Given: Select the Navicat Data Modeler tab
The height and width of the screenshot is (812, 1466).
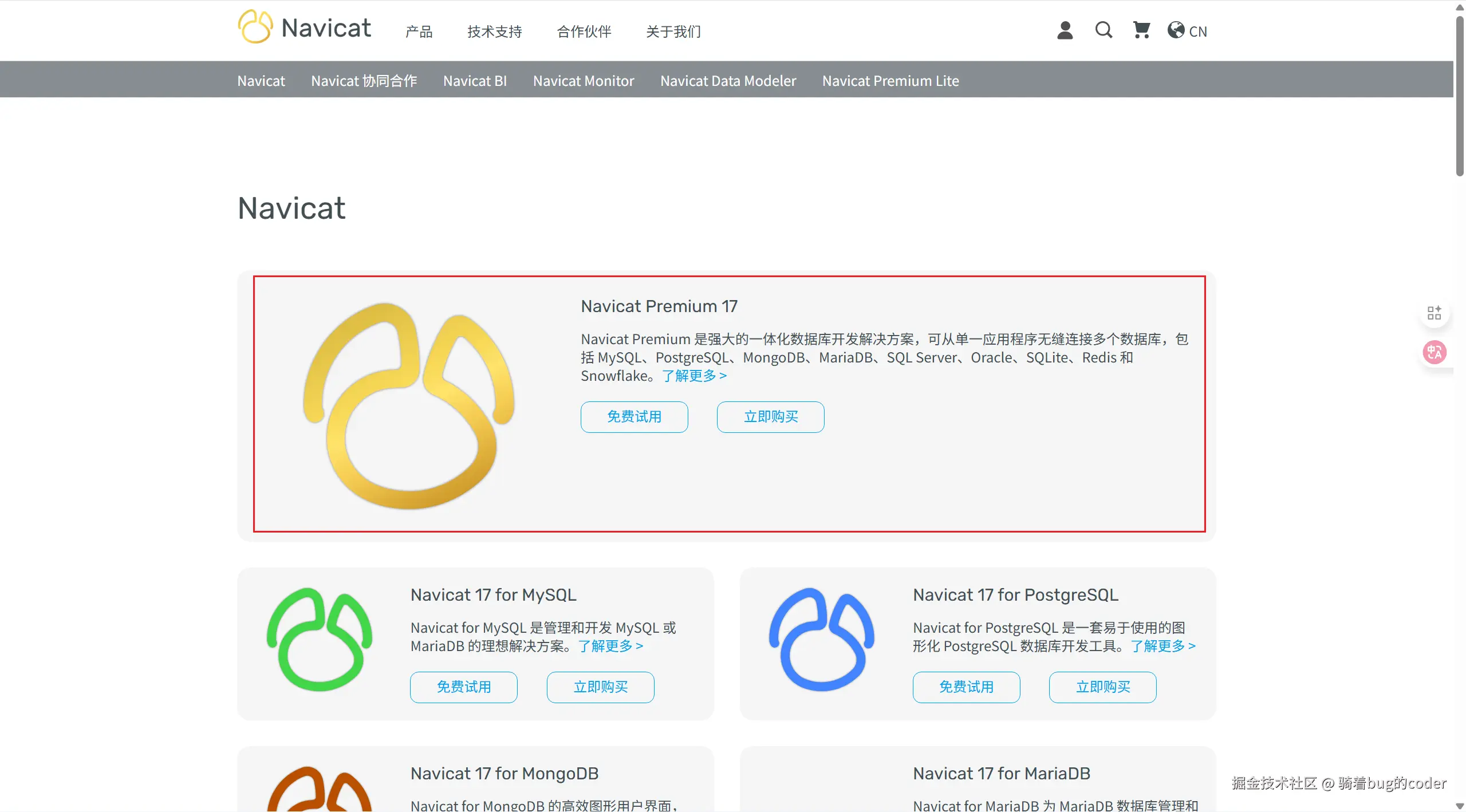Looking at the screenshot, I should pos(728,81).
